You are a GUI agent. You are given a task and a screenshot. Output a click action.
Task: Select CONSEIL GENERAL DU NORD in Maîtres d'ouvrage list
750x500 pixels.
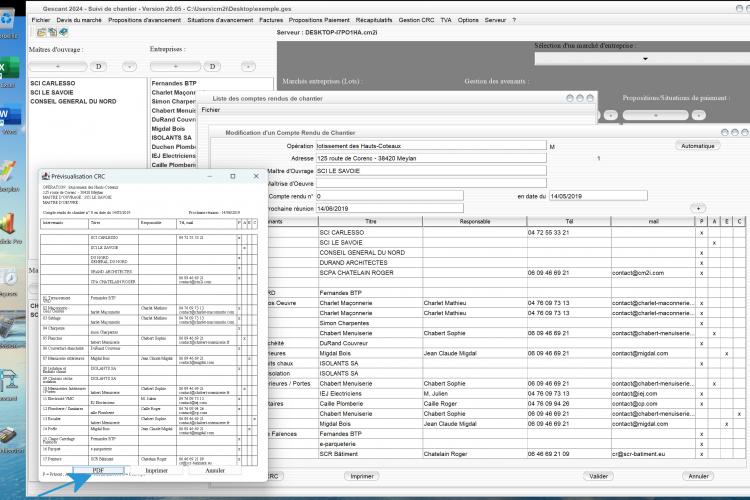[73, 101]
